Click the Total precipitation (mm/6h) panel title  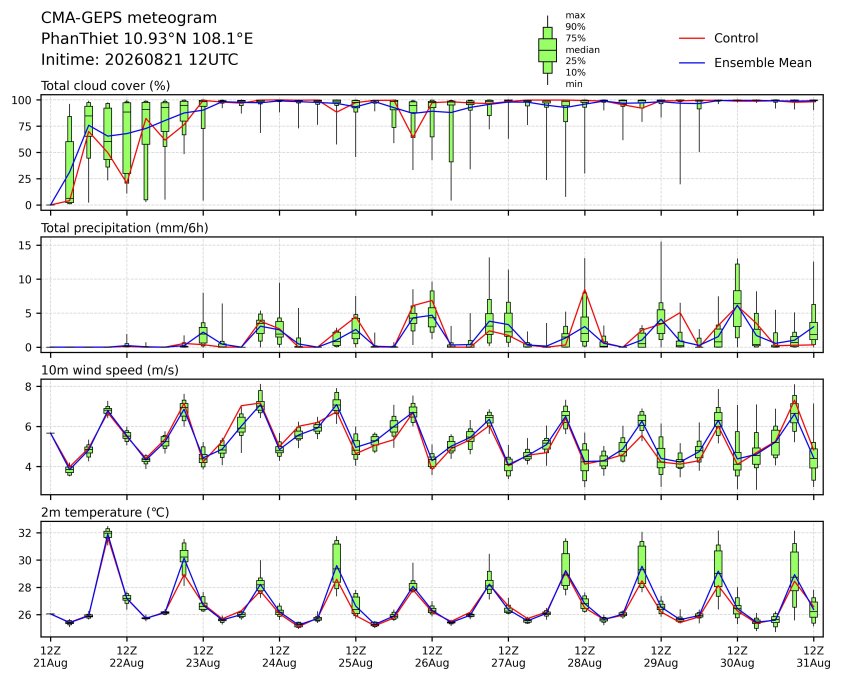pos(125,228)
